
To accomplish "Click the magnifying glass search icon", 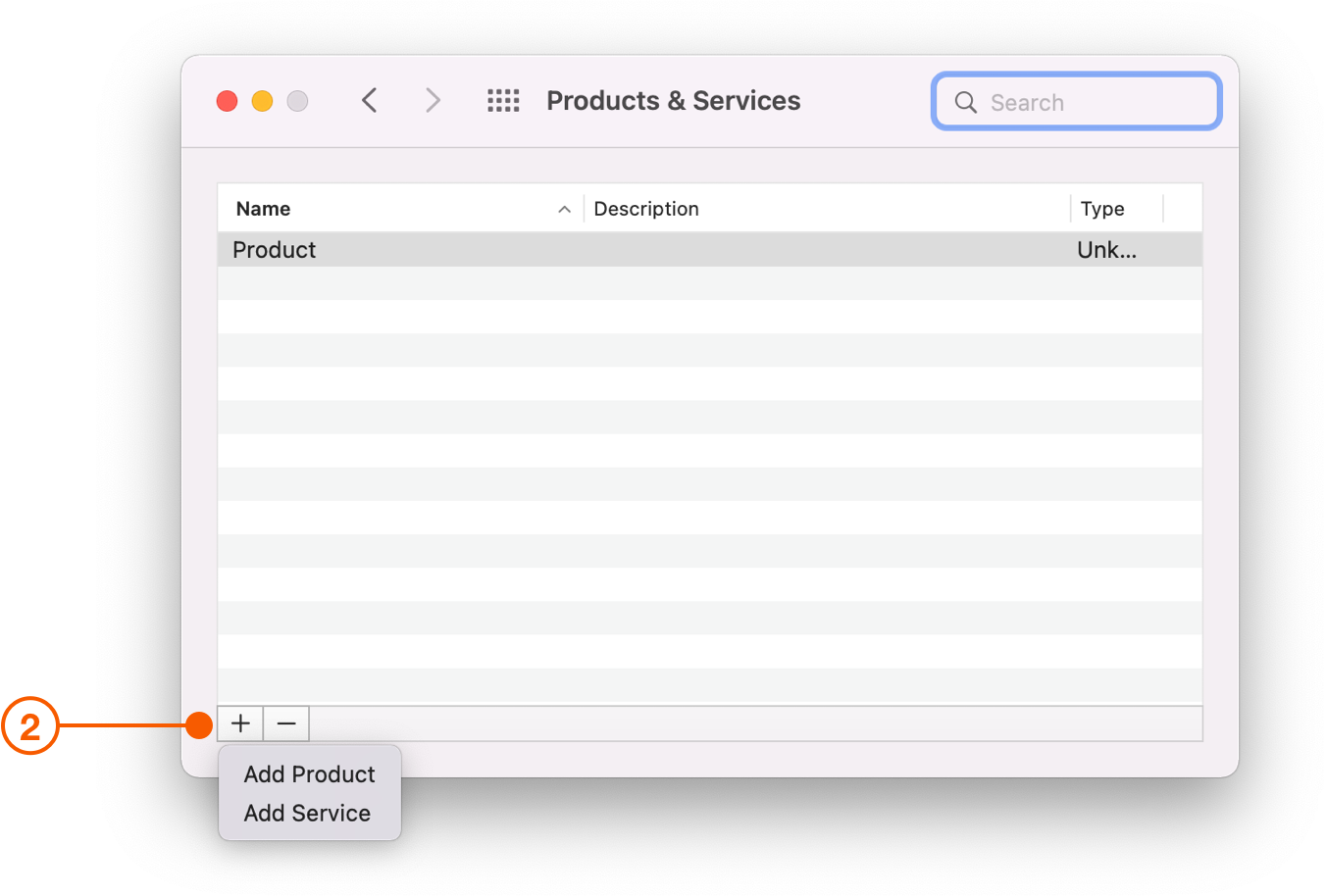I will 965,102.
